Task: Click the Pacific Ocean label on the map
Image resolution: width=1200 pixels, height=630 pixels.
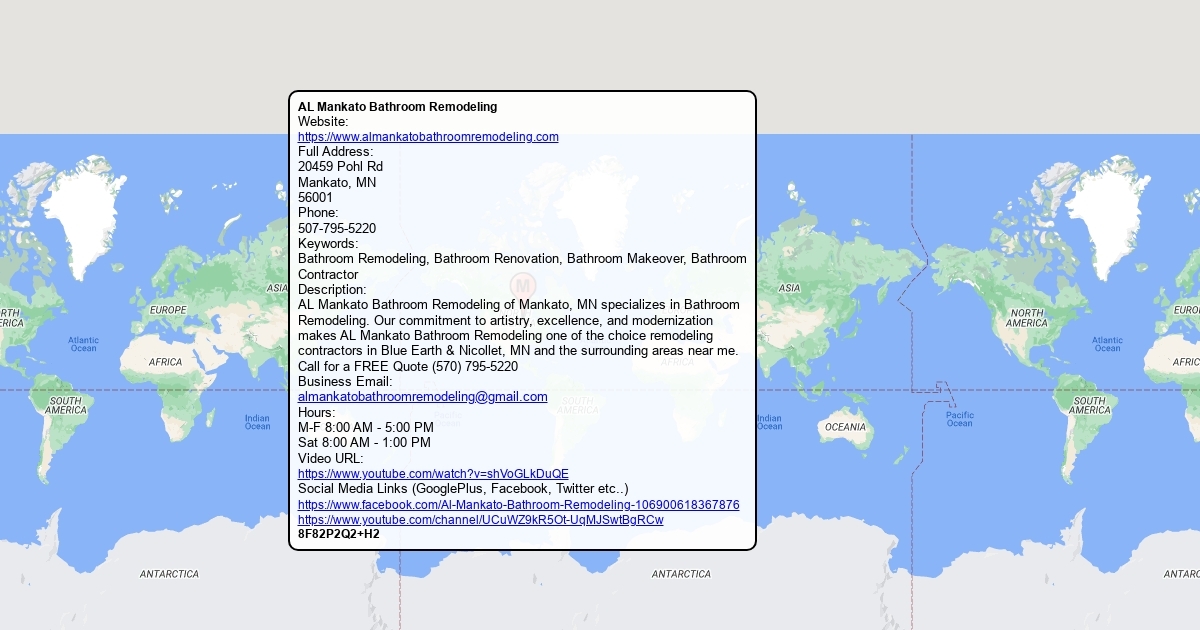Action: (960, 419)
